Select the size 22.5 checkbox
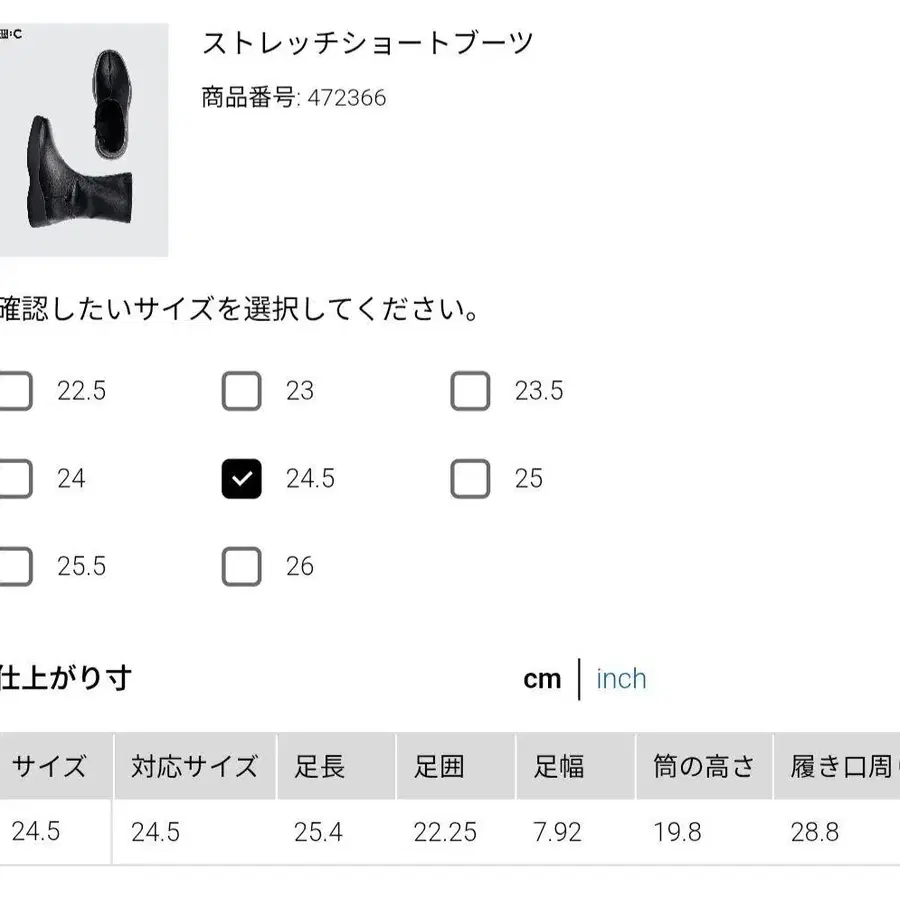Viewport: 900px width, 900px height. click(12, 391)
